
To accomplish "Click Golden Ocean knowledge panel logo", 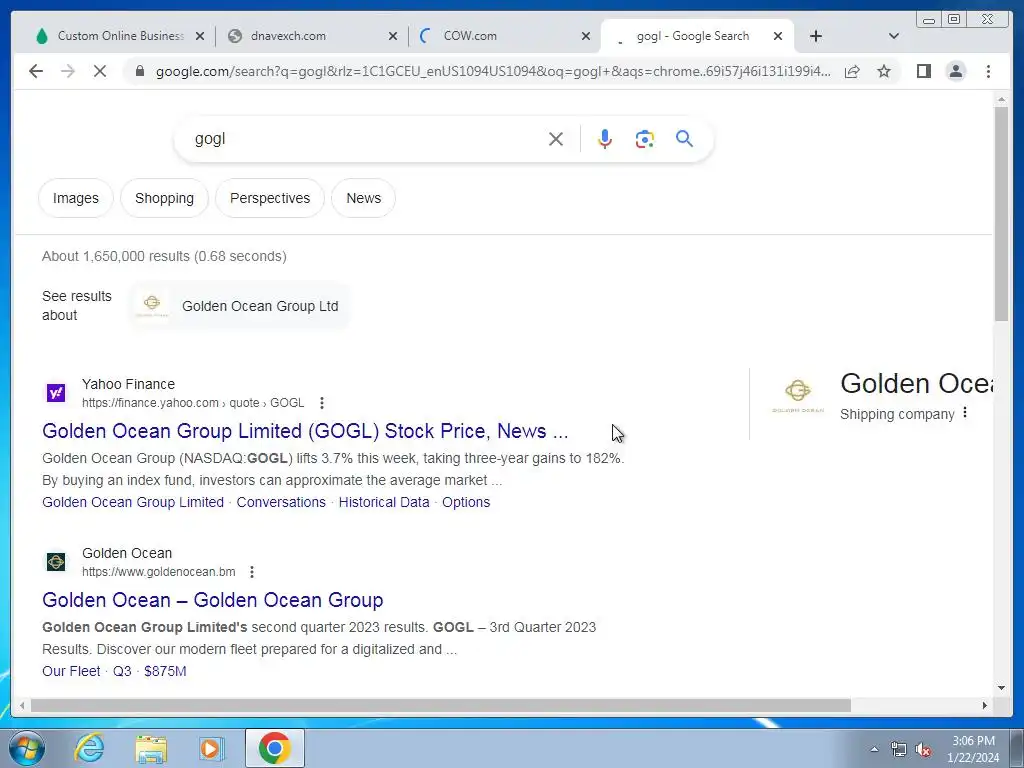I will coord(798,395).
